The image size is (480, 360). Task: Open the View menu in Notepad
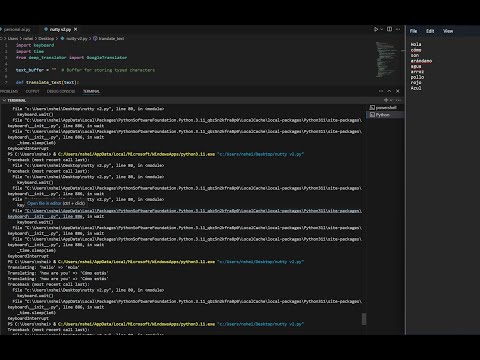[448, 31]
